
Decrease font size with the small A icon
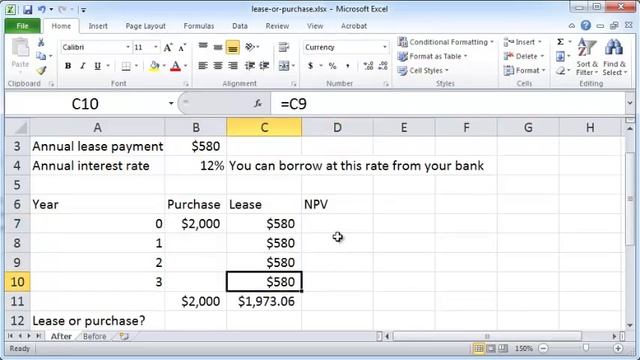tap(182, 47)
